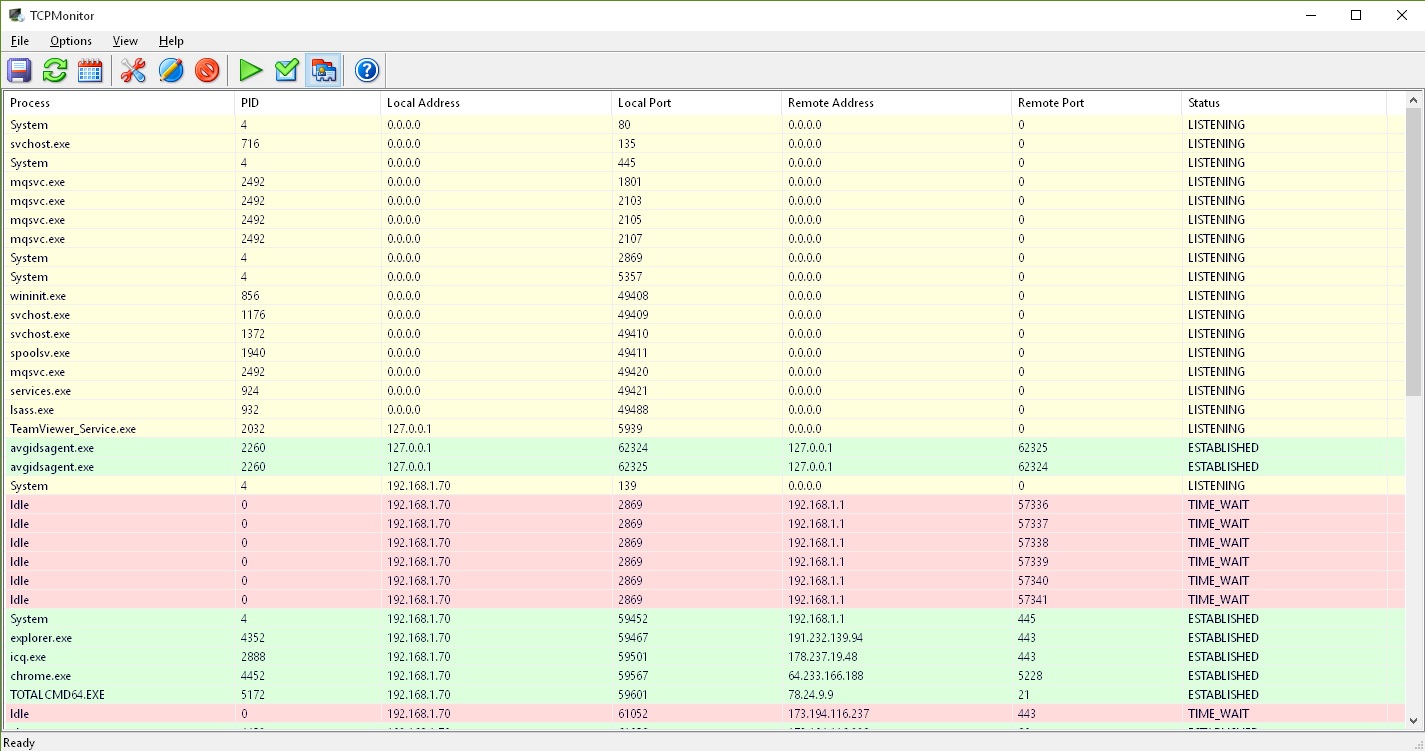Viewport: 1425px width, 751px height.
Task: Open the File menu
Action: [20, 41]
